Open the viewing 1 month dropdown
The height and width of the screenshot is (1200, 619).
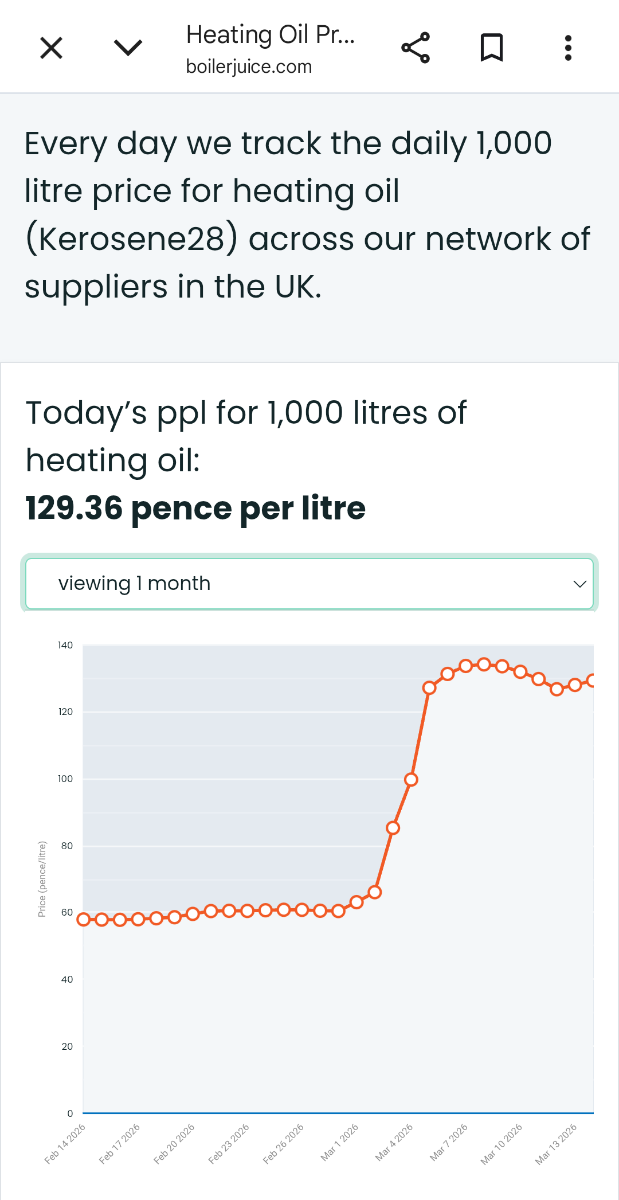[309, 583]
